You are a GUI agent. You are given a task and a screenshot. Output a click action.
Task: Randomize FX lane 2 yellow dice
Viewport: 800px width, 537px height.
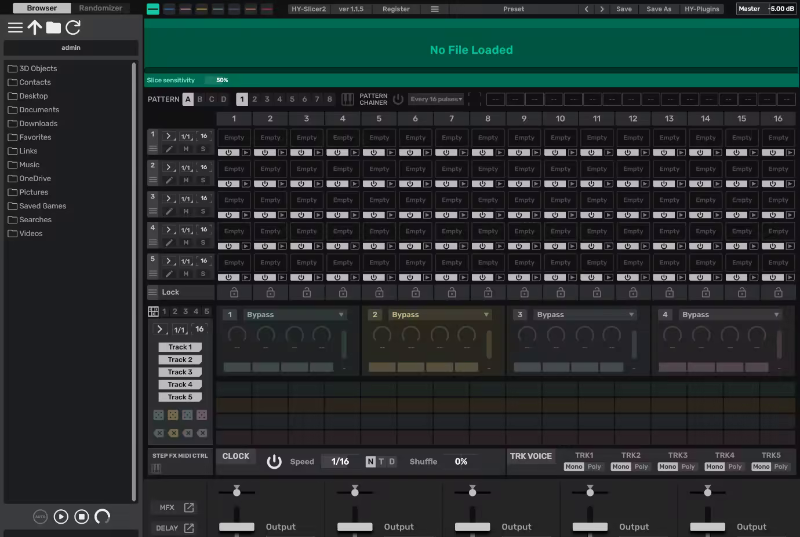[x=173, y=415]
